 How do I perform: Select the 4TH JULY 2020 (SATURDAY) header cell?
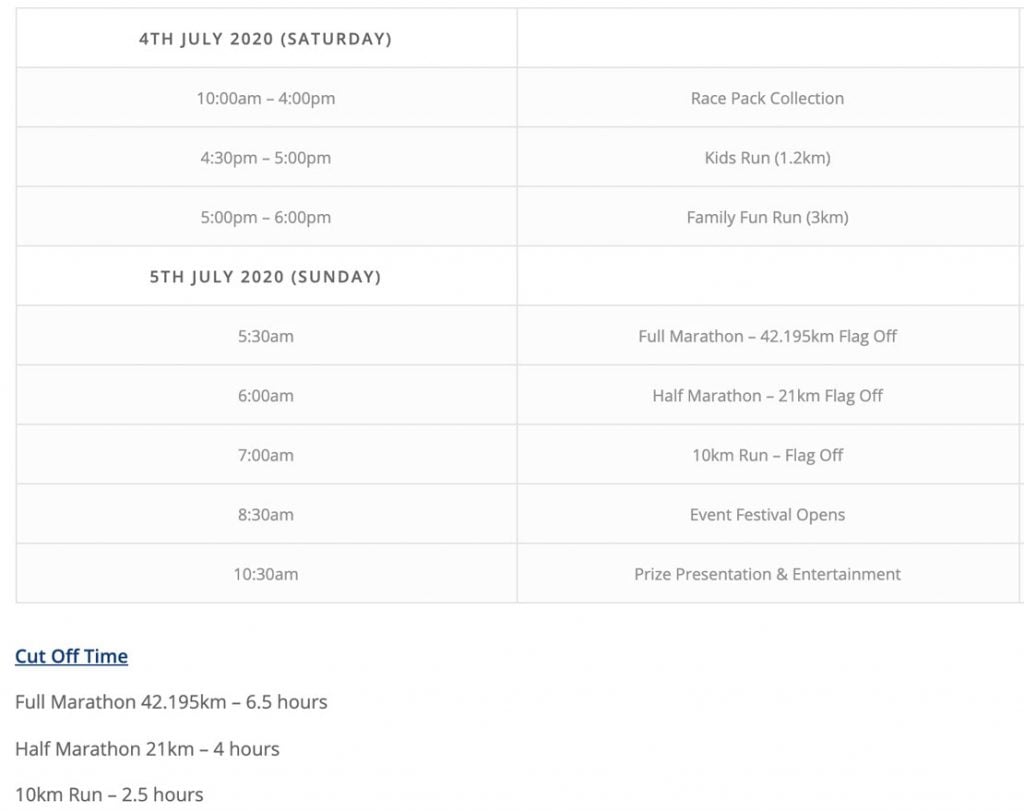coord(266,39)
